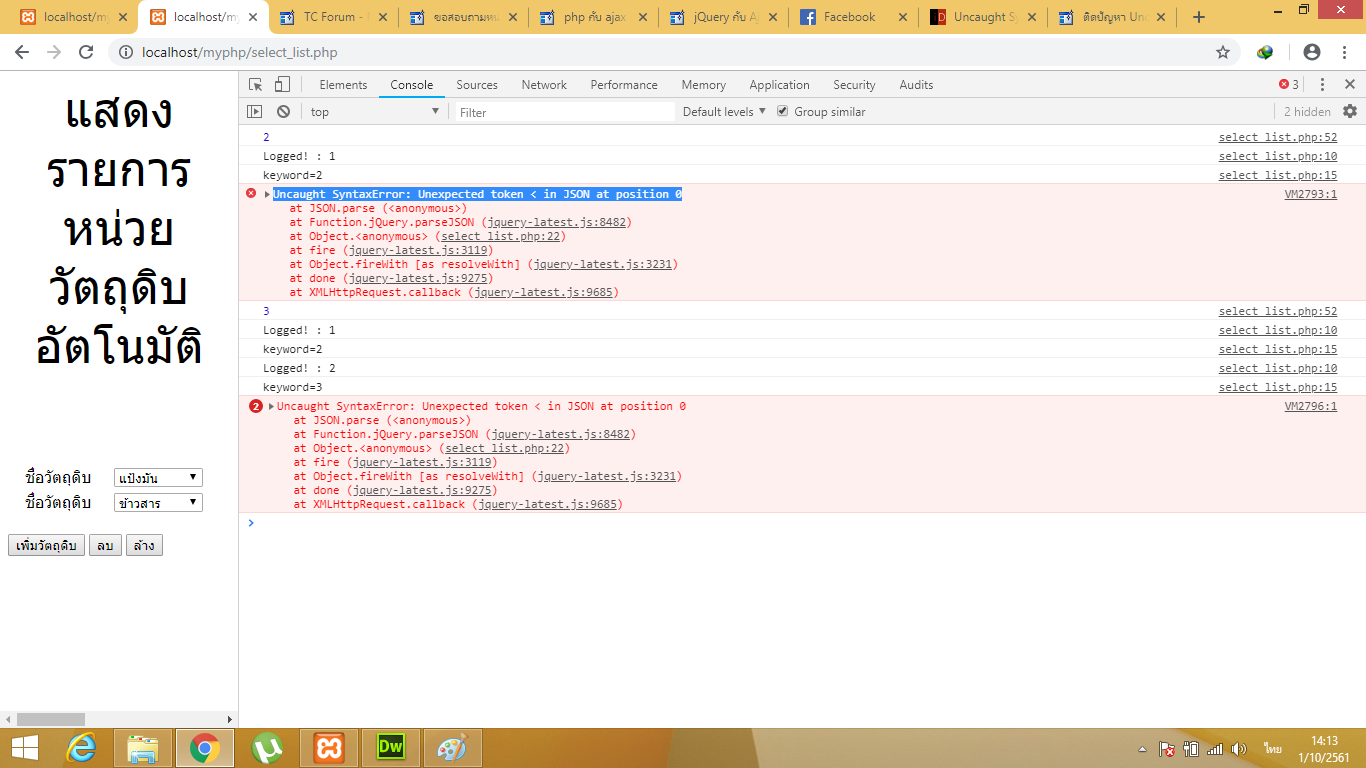Switch to the Audits tab
The image size is (1366, 768).
pos(916,85)
